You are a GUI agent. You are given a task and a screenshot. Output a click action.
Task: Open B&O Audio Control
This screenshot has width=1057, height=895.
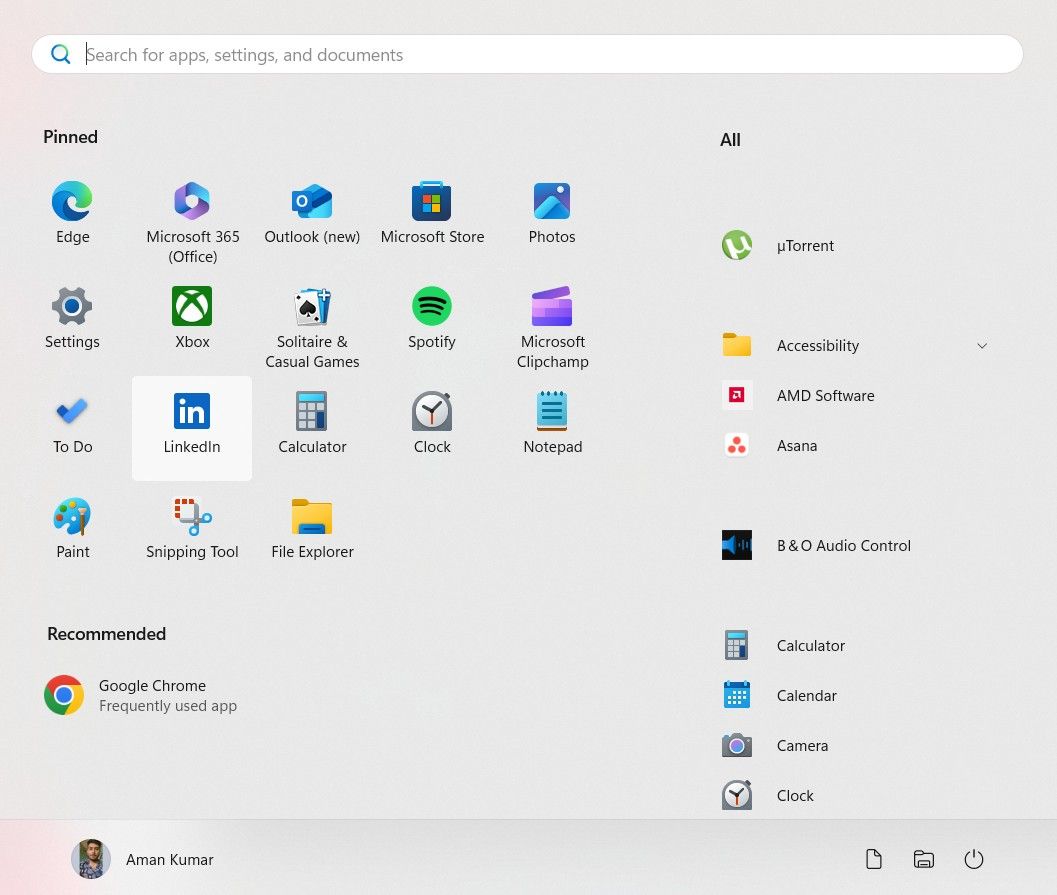point(856,545)
